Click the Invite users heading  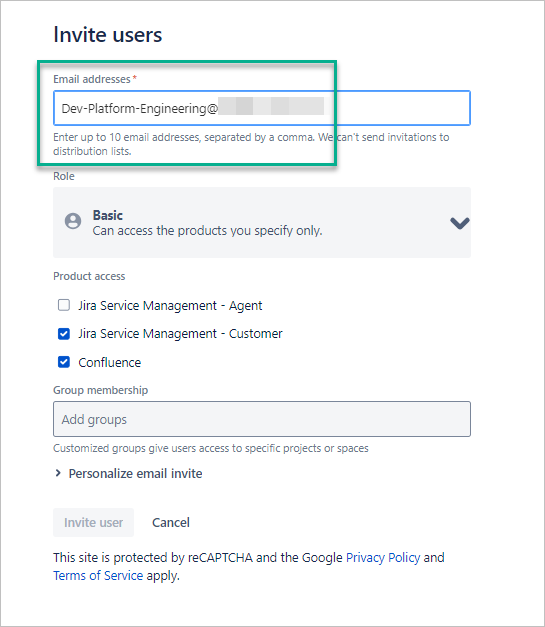(108, 35)
